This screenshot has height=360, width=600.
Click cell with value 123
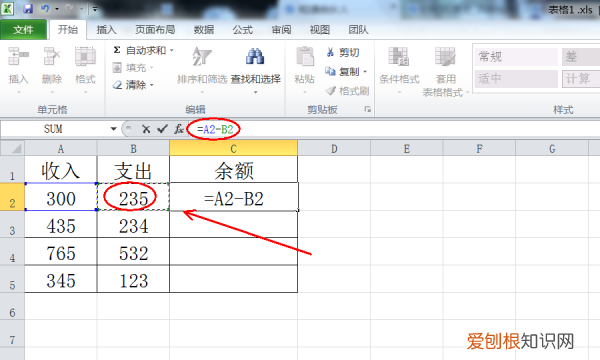(x=133, y=279)
